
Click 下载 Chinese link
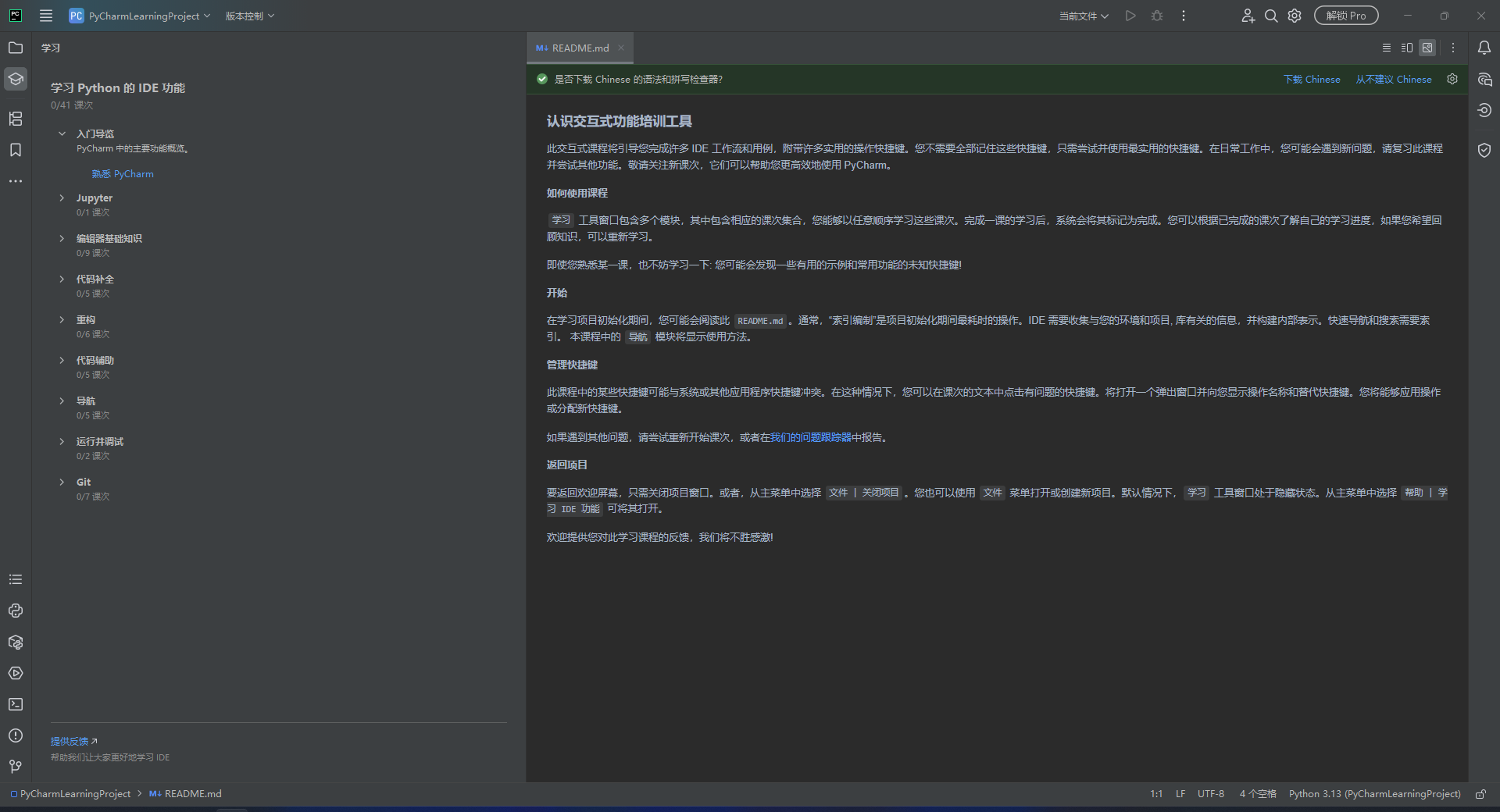tap(1312, 79)
